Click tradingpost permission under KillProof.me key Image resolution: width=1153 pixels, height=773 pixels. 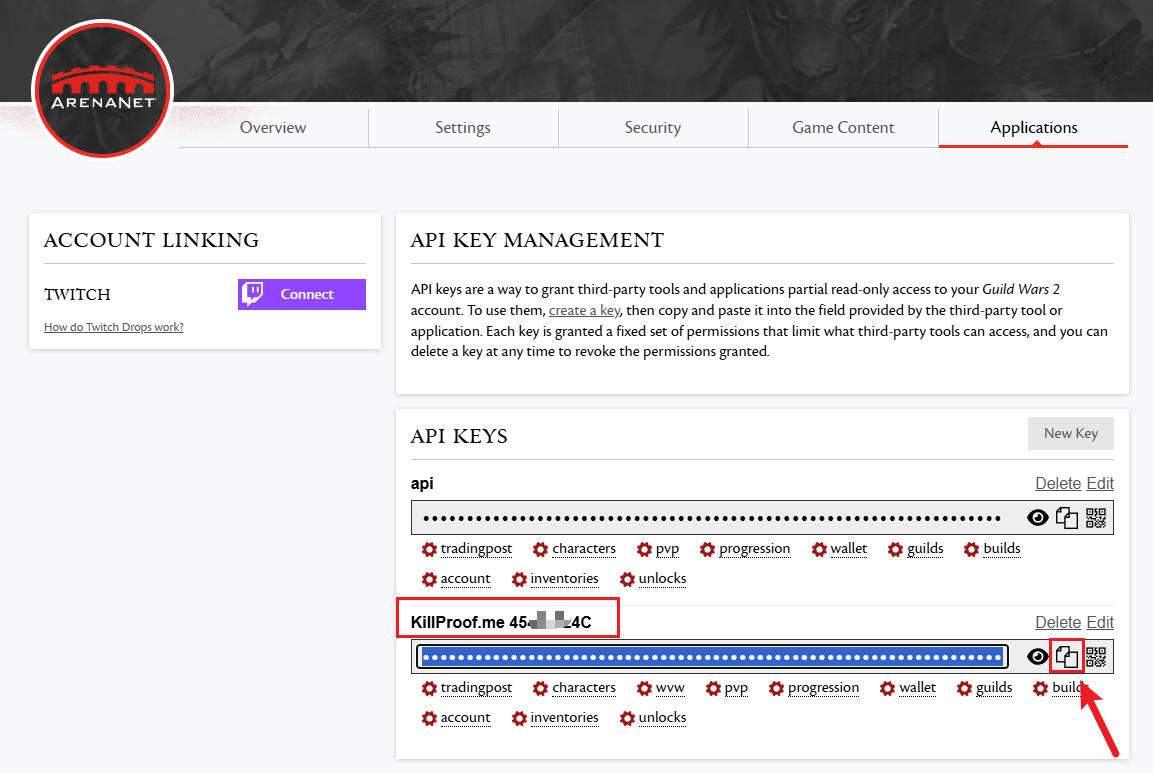[x=467, y=688]
